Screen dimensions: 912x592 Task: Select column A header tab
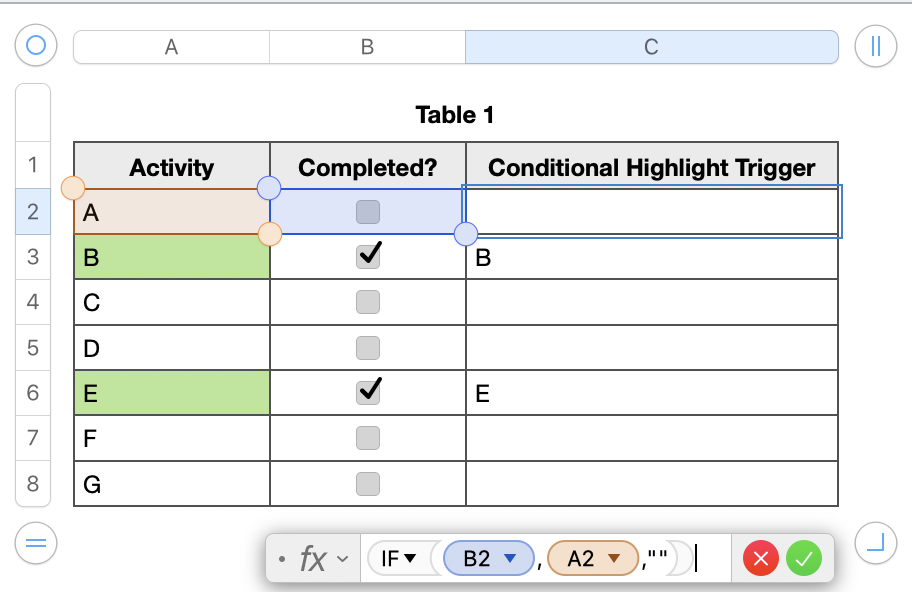(171, 47)
